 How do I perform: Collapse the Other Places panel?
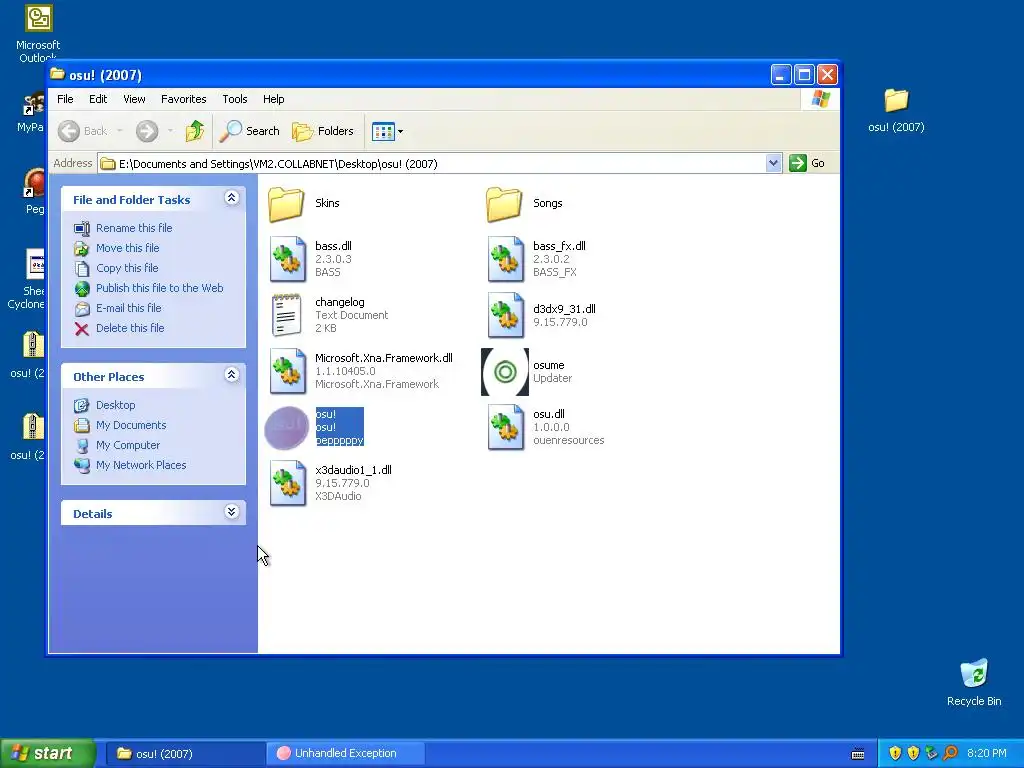click(x=231, y=375)
